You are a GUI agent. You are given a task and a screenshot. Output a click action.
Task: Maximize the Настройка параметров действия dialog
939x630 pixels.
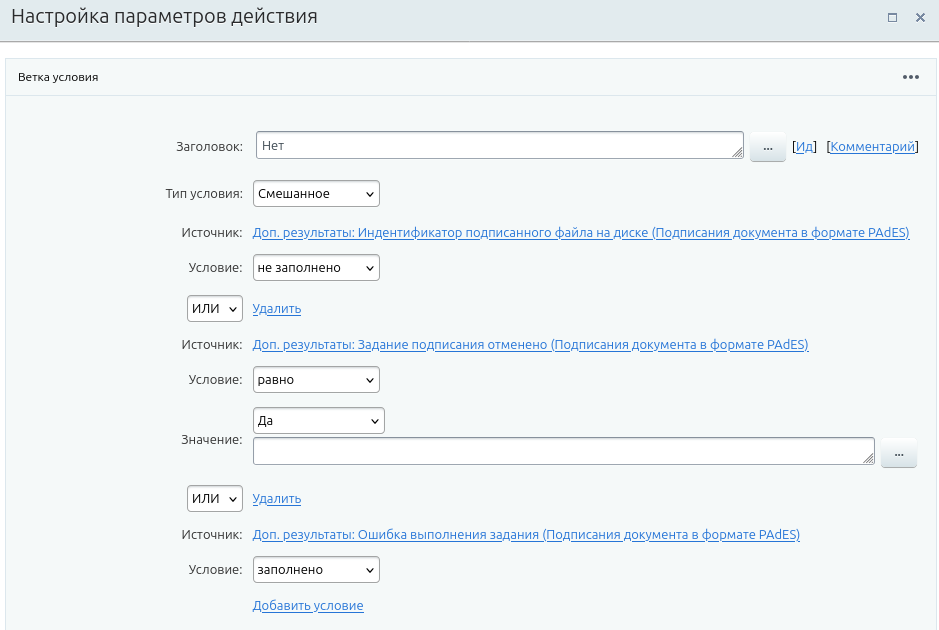[x=892, y=18]
